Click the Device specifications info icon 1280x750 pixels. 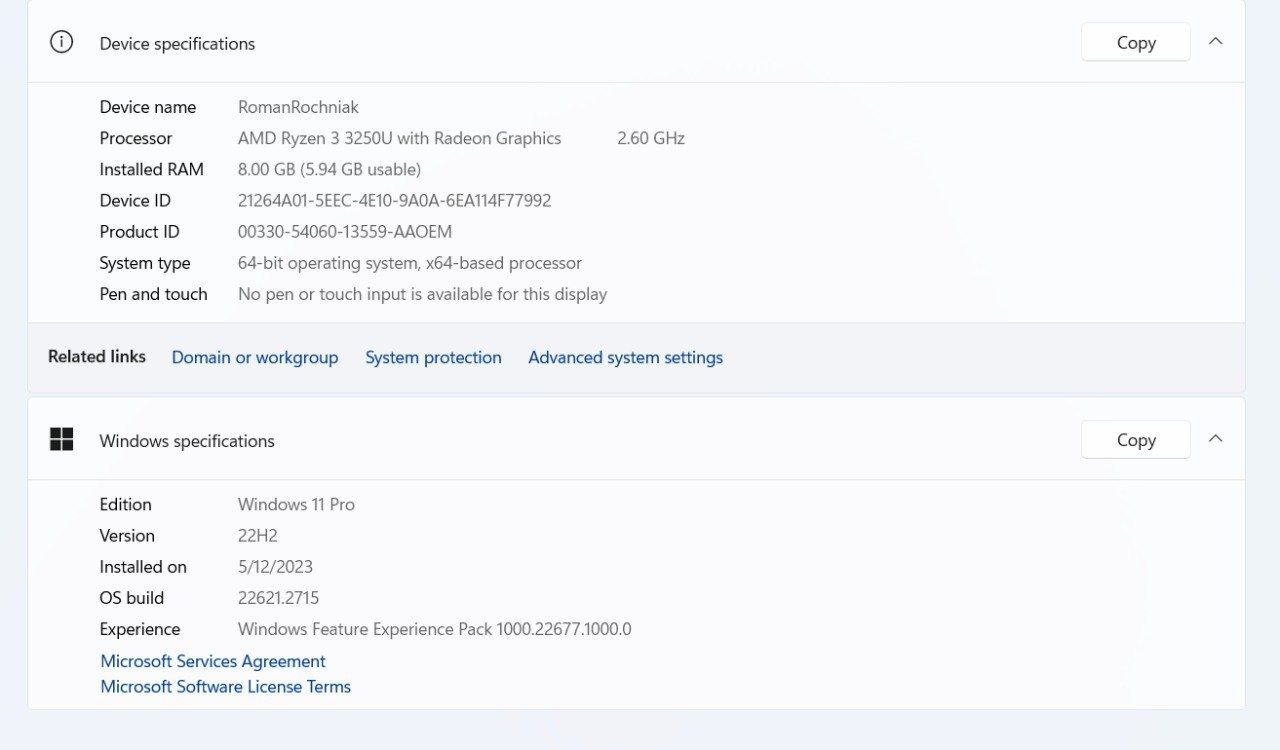(x=62, y=42)
